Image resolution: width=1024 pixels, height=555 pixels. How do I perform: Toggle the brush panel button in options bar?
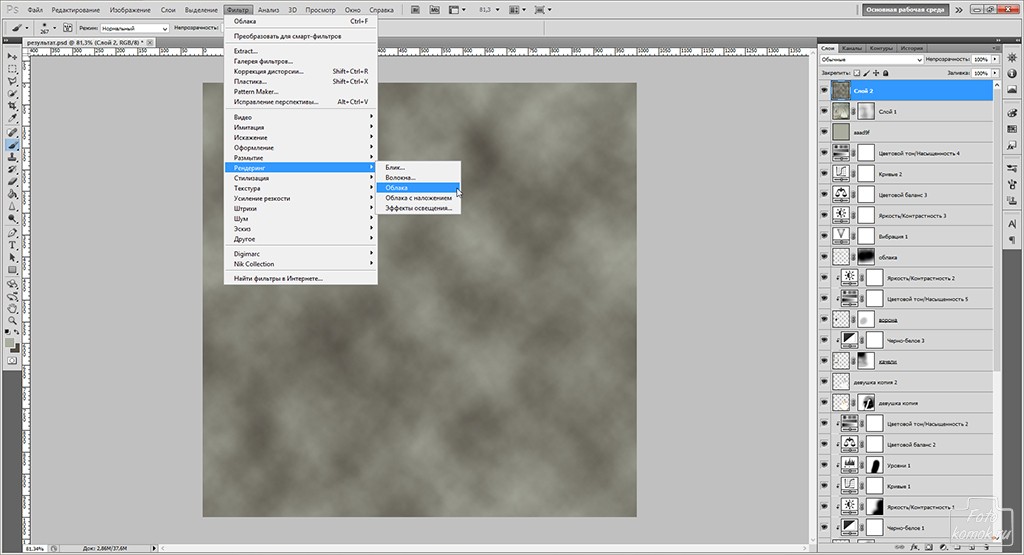pyautogui.click(x=68, y=28)
